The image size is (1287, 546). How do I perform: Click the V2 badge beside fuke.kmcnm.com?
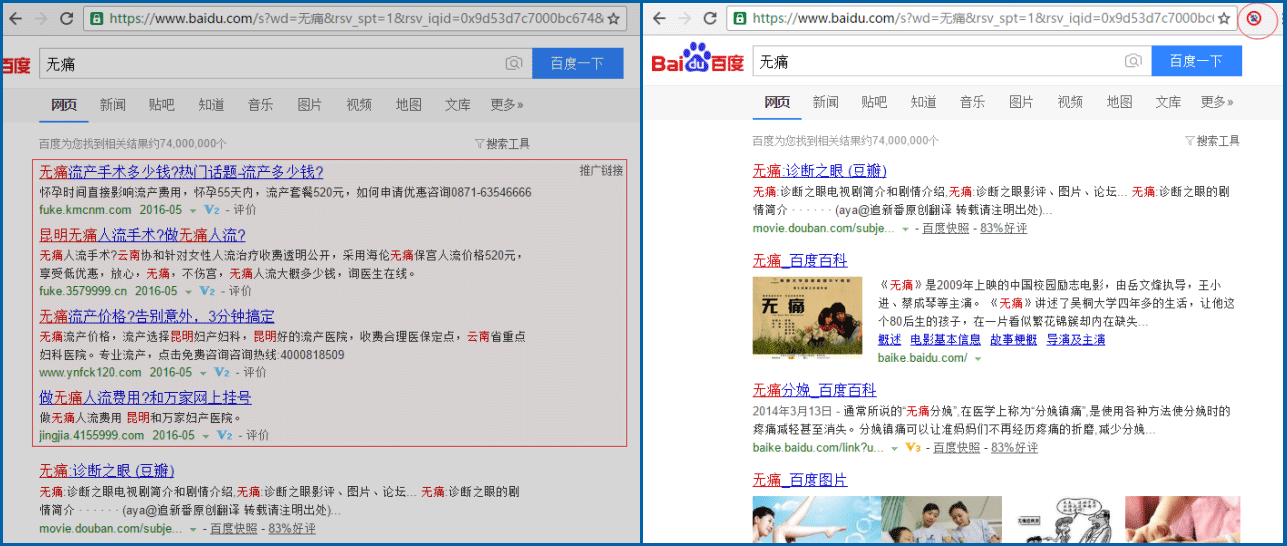pyautogui.click(x=211, y=210)
